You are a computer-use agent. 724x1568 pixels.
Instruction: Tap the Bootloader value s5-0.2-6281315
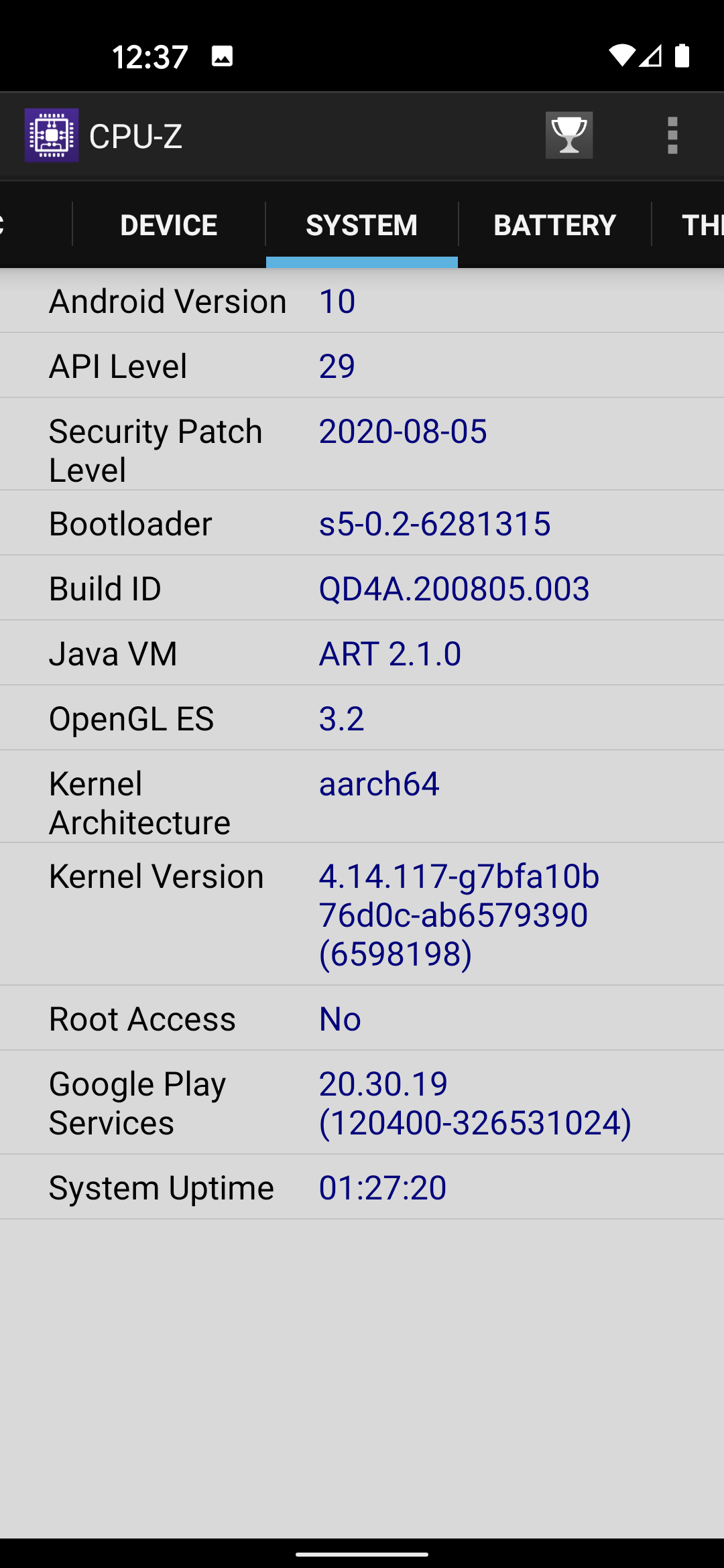(x=434, y=523)
